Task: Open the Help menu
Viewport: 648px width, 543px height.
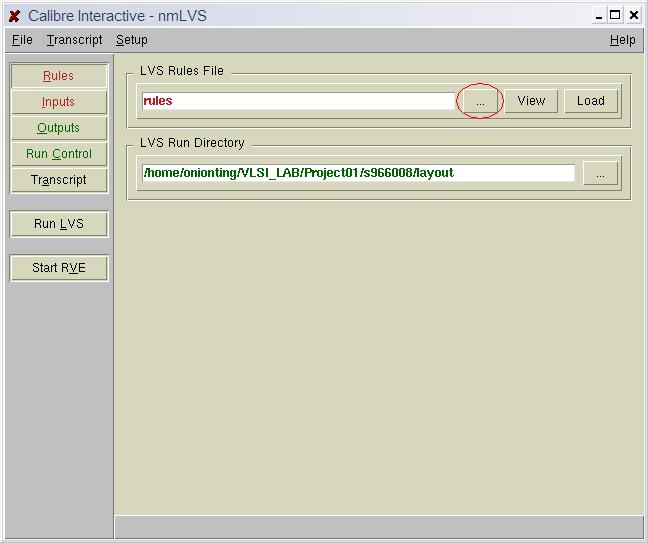Action: [622, 40]
